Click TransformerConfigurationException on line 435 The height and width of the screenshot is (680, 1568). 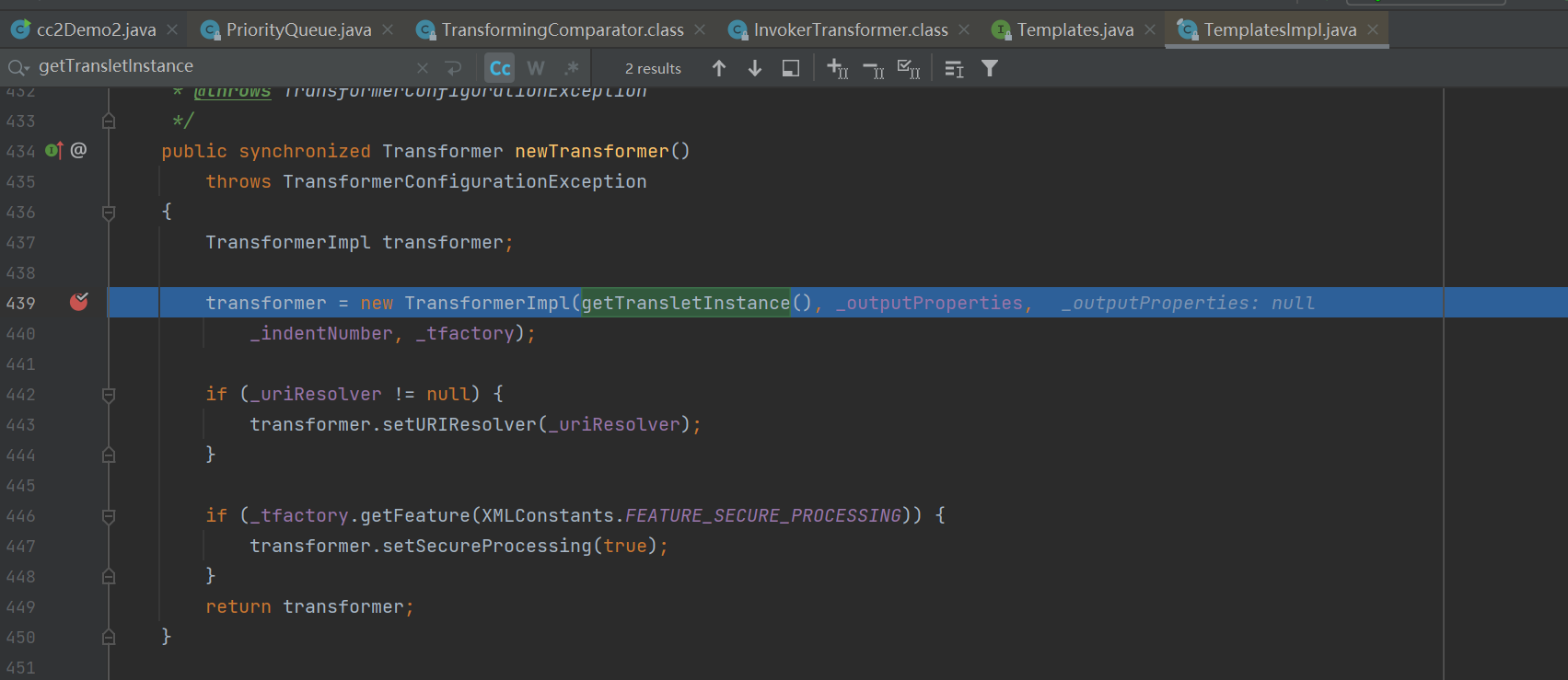(x=465, y=181)
